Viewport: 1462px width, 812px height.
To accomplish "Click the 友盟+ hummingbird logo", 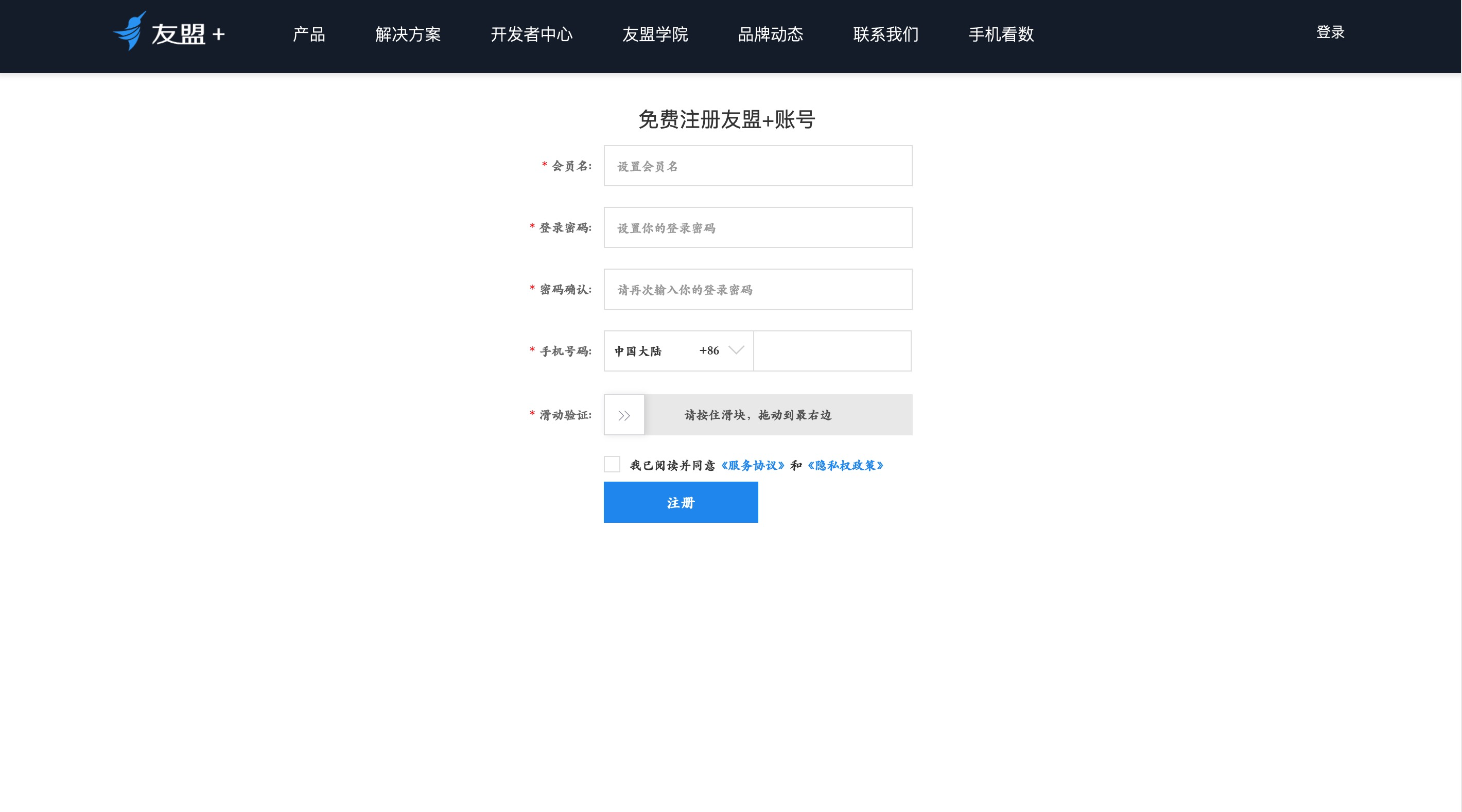I will pos(169,32).
